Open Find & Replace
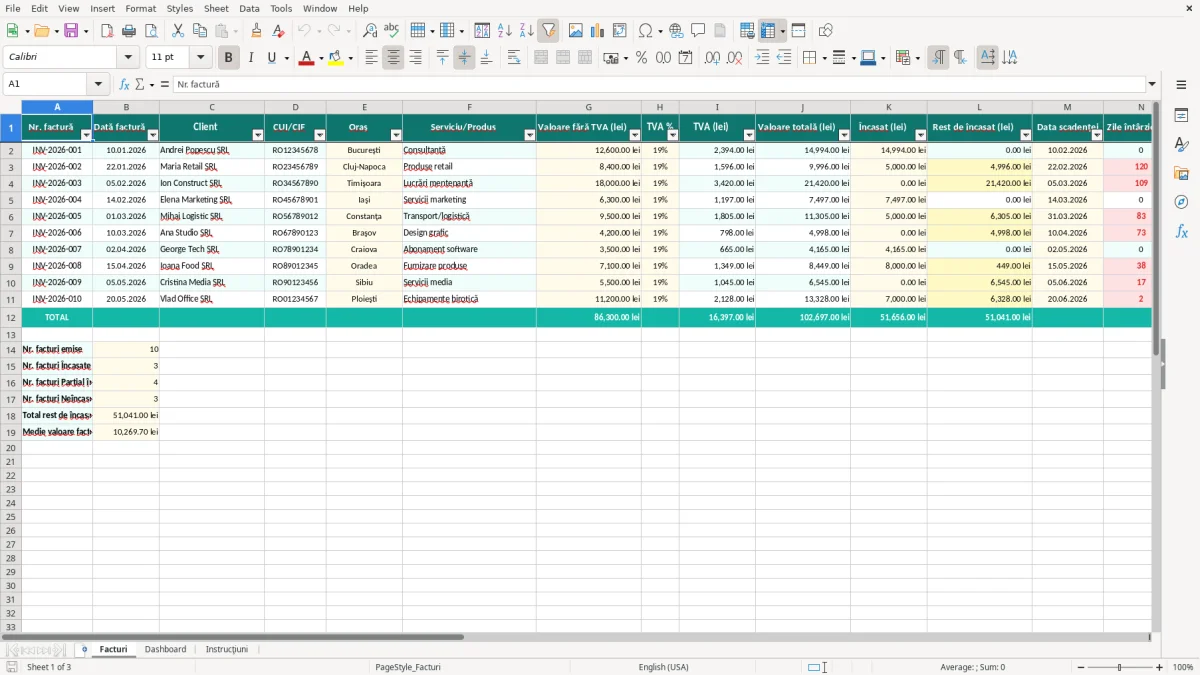1200x675 pixels. click(x=370, y=31)
